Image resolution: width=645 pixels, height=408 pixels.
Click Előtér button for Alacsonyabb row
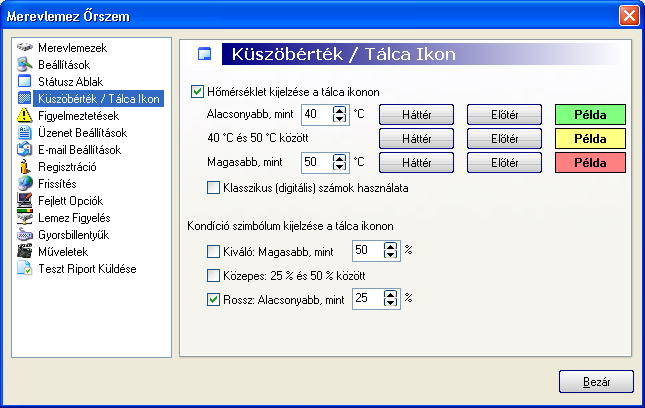(504, 114)
